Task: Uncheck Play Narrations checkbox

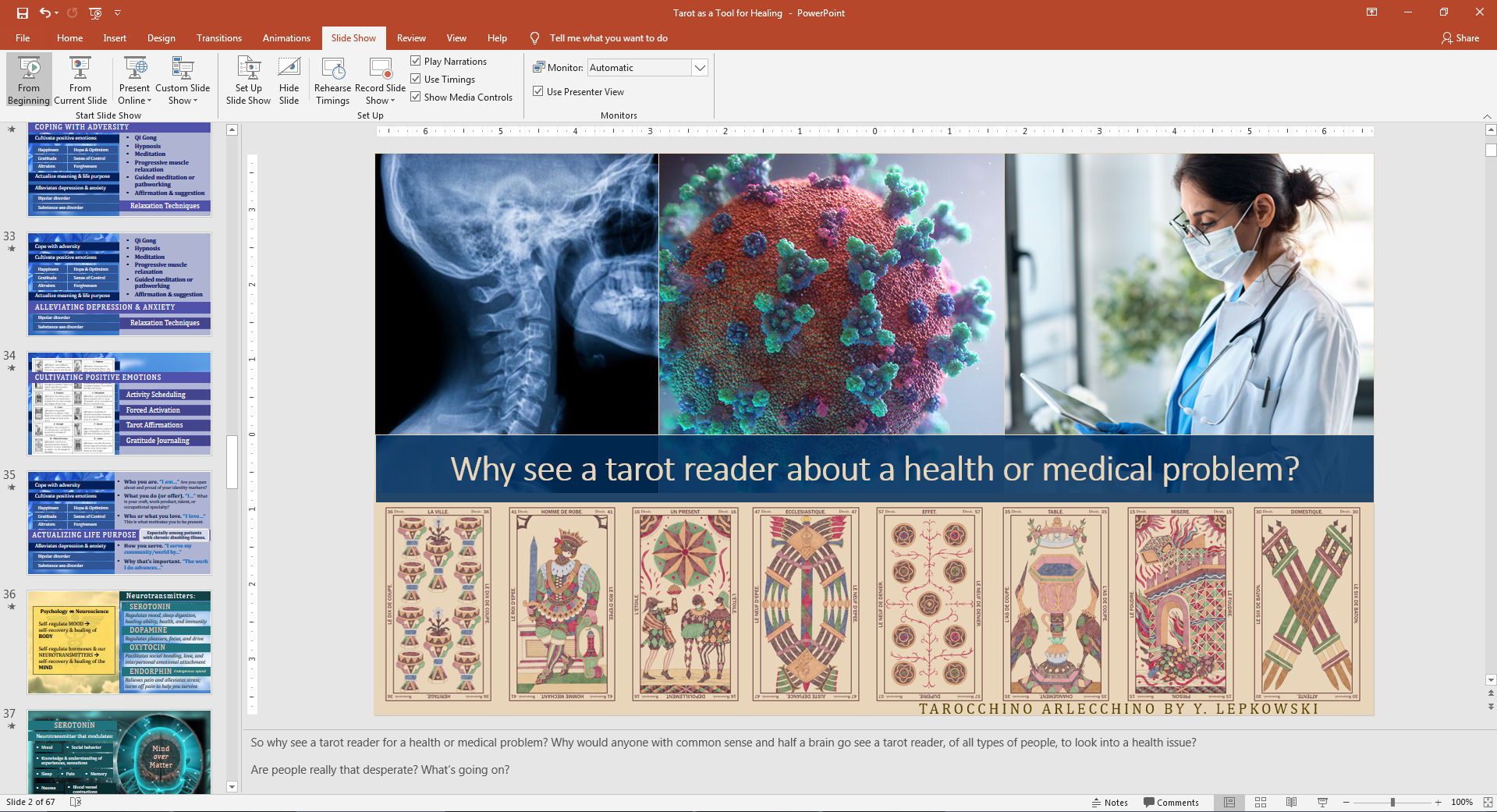Action: point(416,61)
